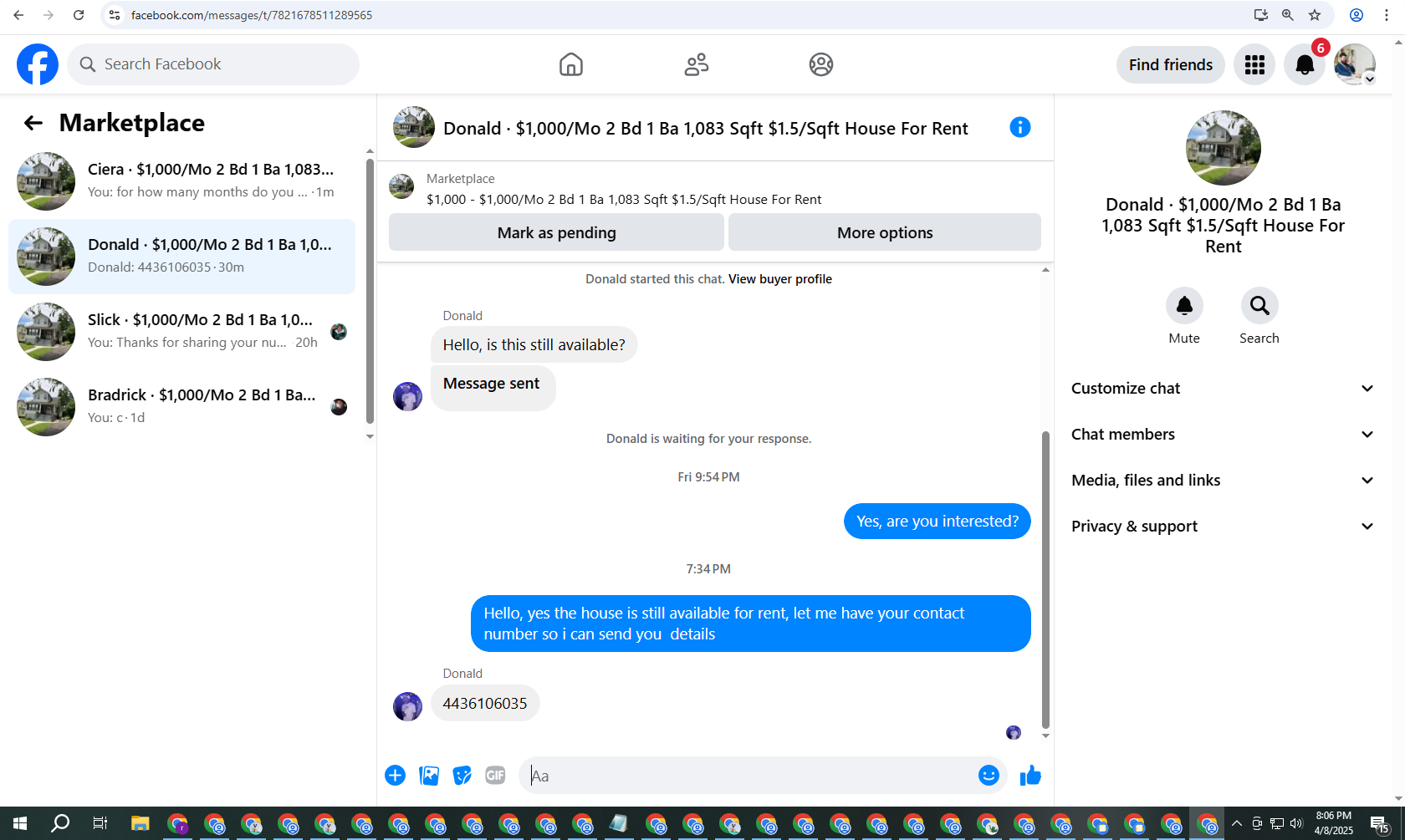Viewport: 1405px width, 840px height.
Task: Open account profile picture menu
Action: point(1355,64)
